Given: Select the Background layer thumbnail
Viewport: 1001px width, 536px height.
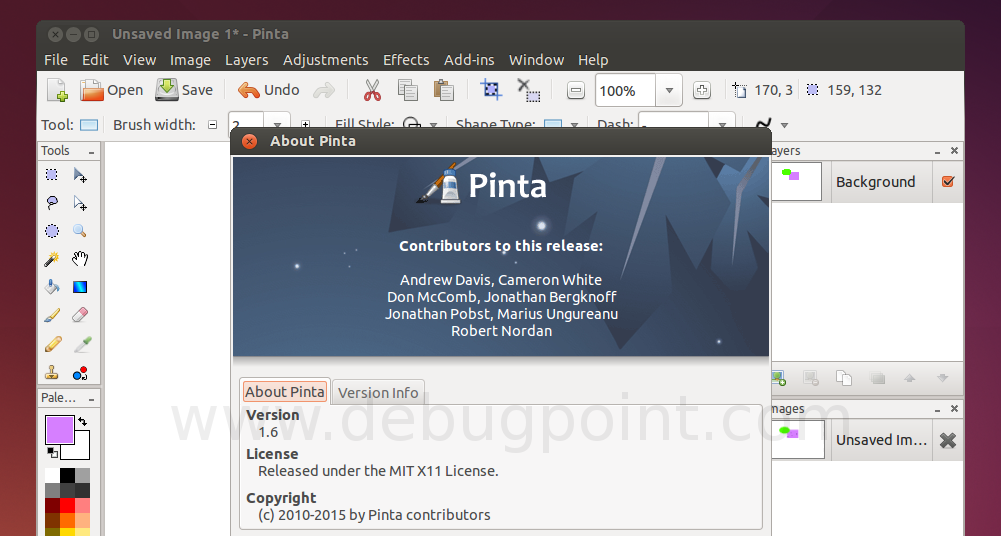Looking at the screenshot, I should point(797,181).
